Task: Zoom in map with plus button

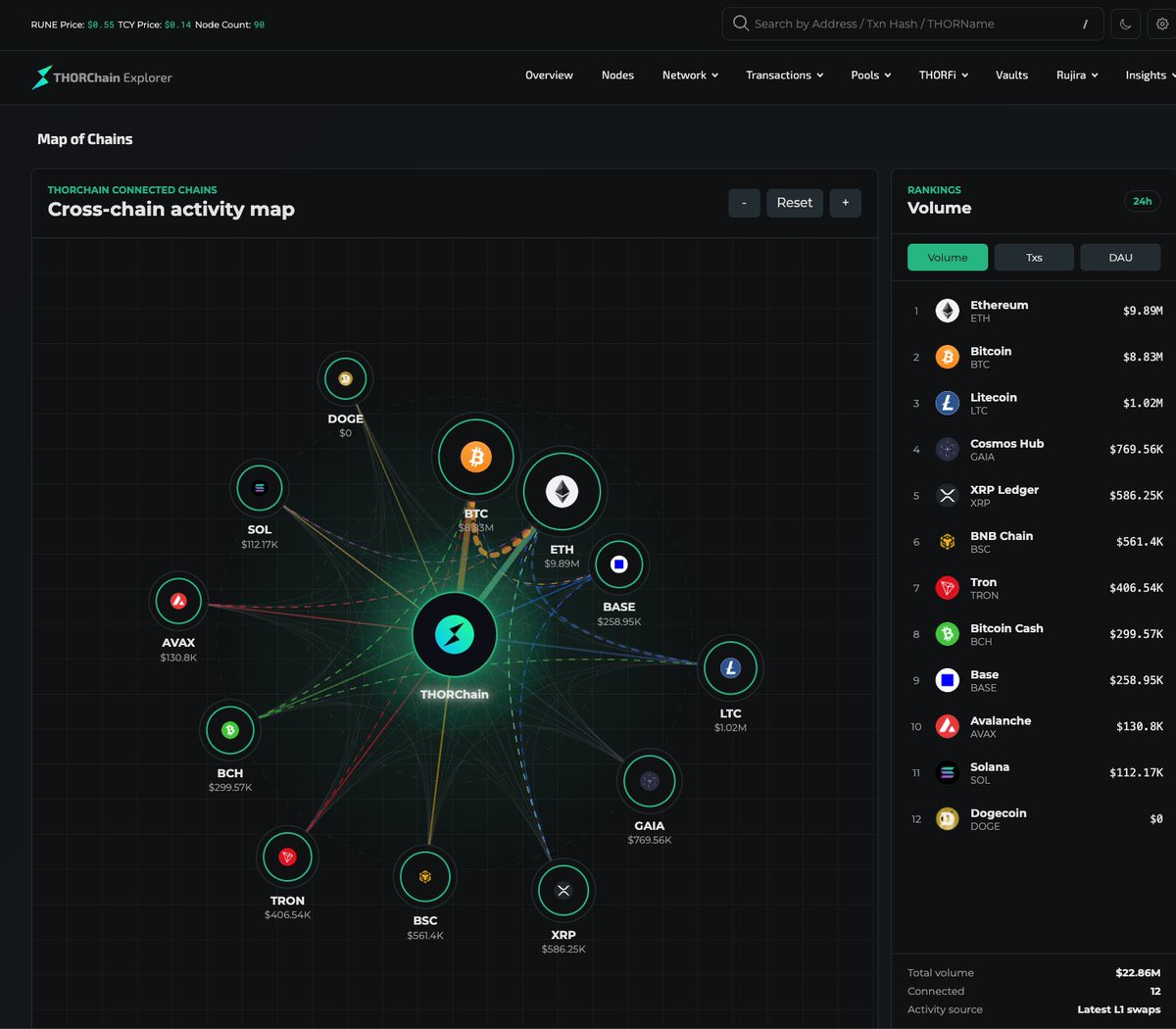Action: (846, 203)
